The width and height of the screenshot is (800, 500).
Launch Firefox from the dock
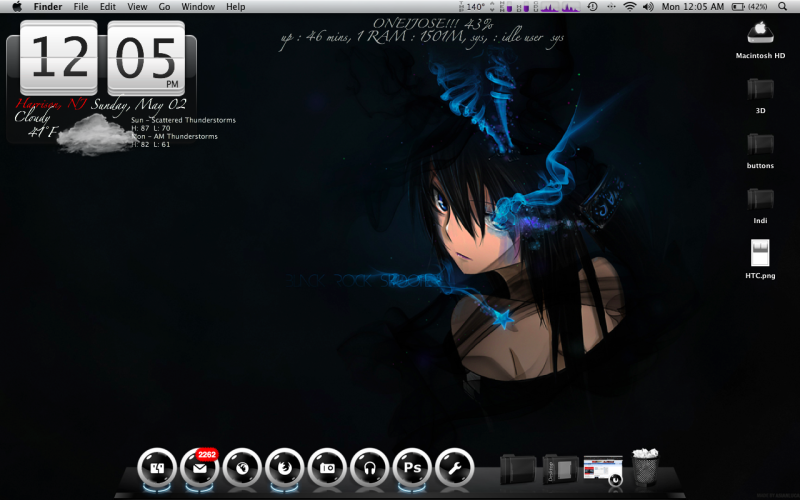[x=285, y=468]
